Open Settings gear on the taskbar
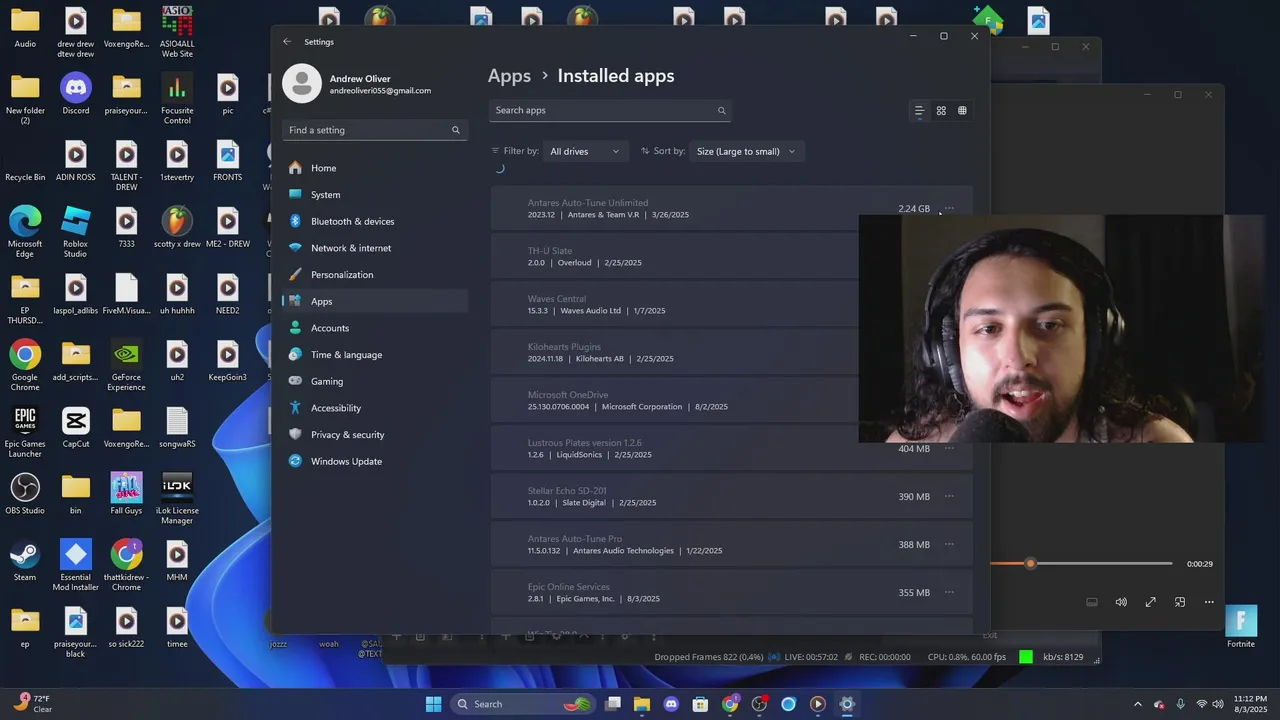This screenshot has height=720, width=1280. tap(847, 704)
